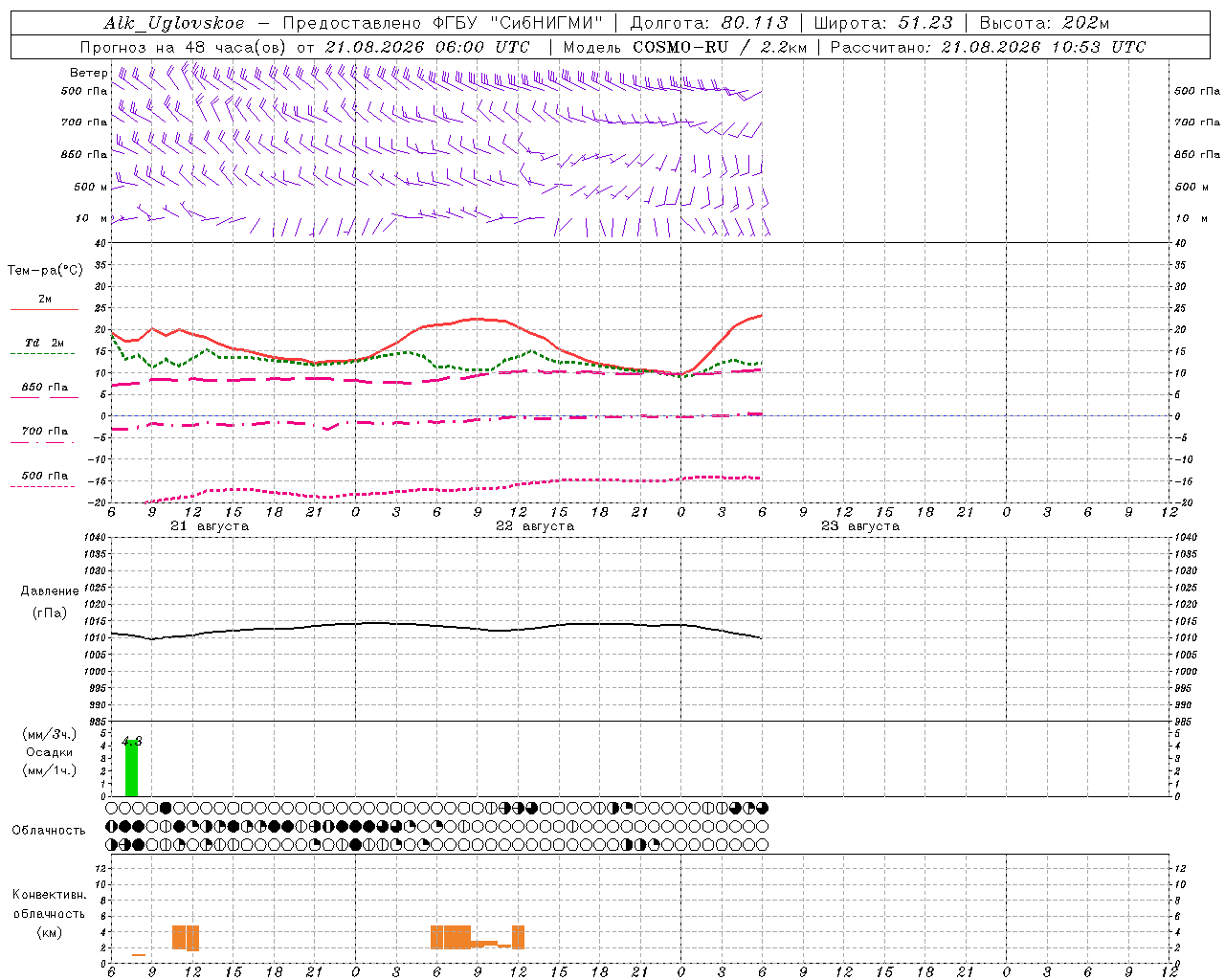This screenshot has height=980, width=1225.
Task: Click the Давление (гПа) axis label
Action: 50,602
